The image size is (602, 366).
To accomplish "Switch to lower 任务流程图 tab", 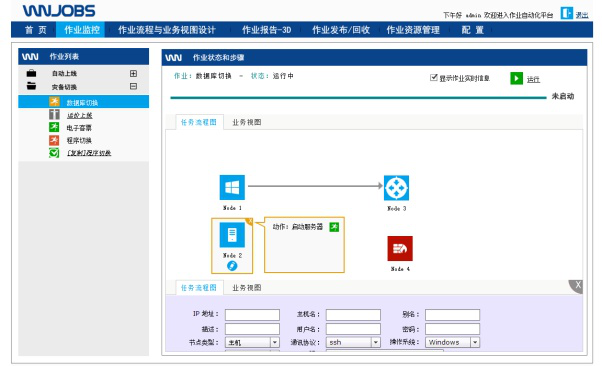I will pyautogui.click(x=199, y=288).
